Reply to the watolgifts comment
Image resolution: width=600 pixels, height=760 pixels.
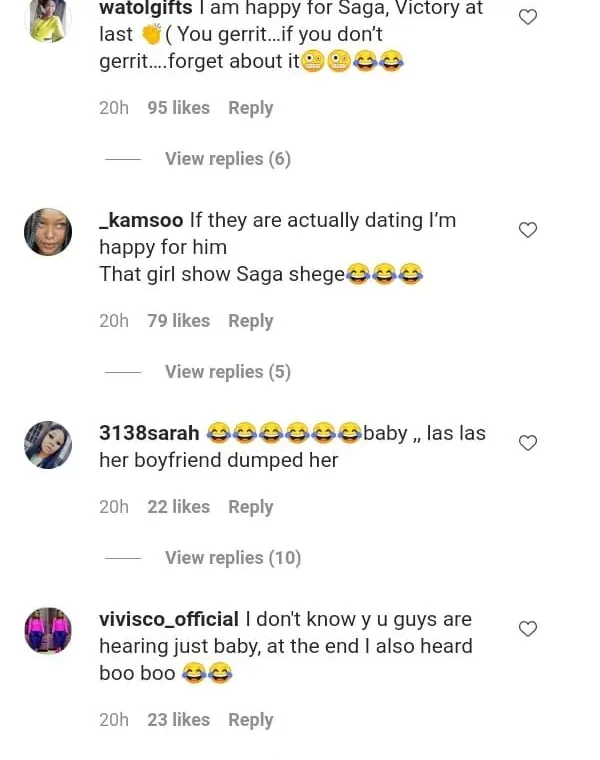tap(250, 108)
